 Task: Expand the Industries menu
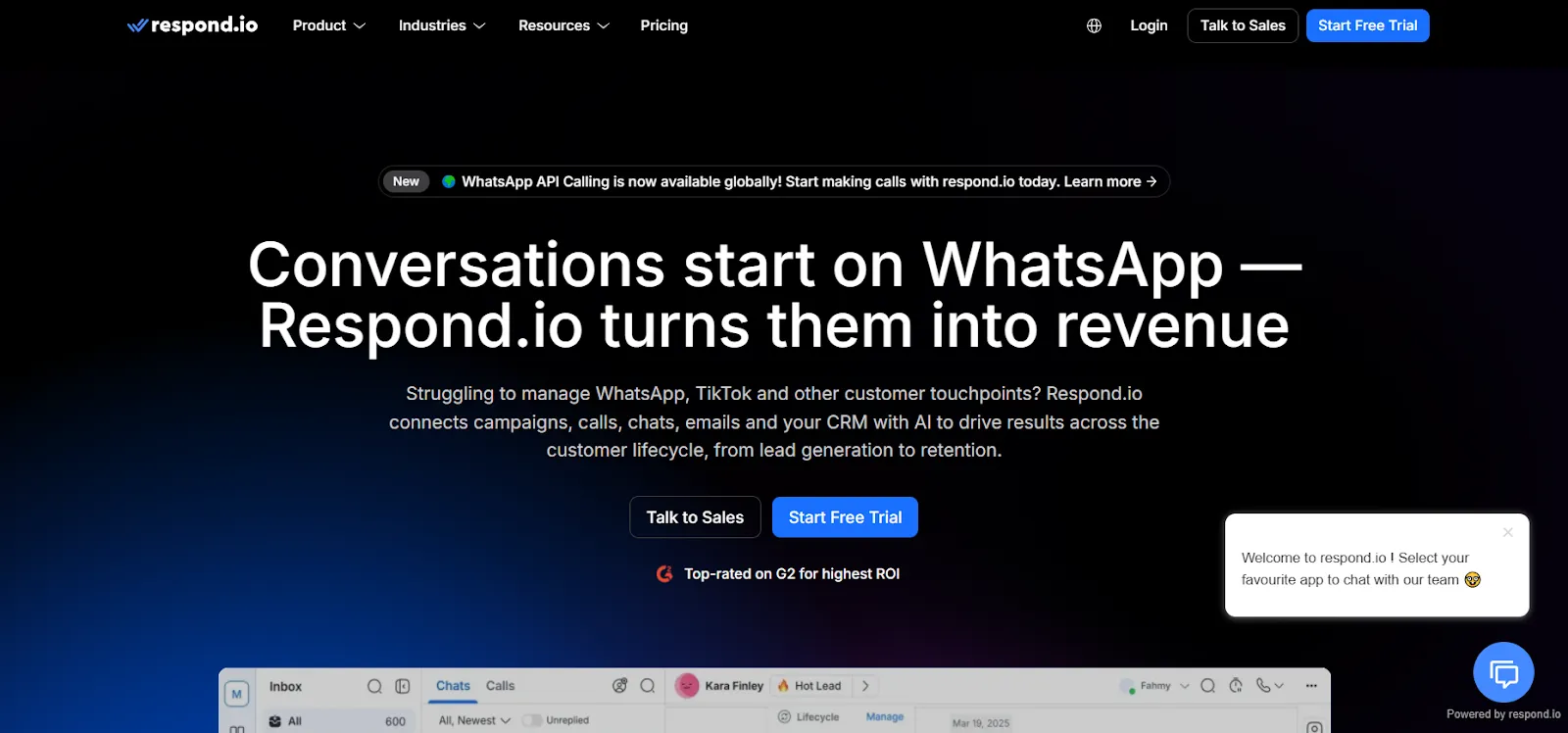point(442,25)
